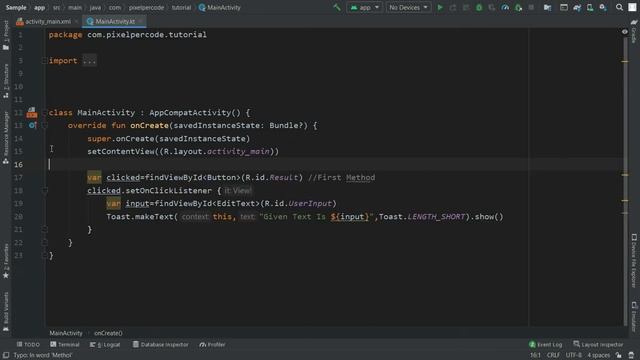
Task: Open the Gradle tool window on right edge
Action: coord(634,31)
